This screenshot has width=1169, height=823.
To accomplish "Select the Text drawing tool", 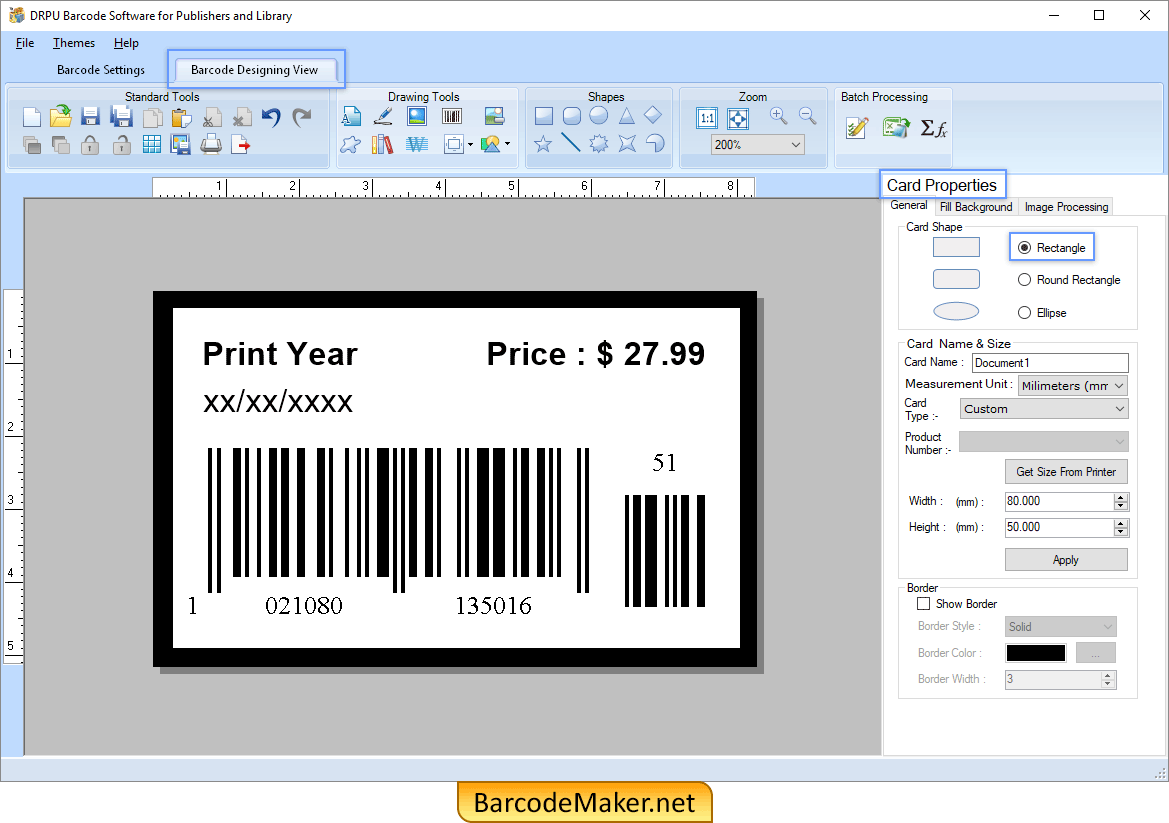I will point(351,116).
